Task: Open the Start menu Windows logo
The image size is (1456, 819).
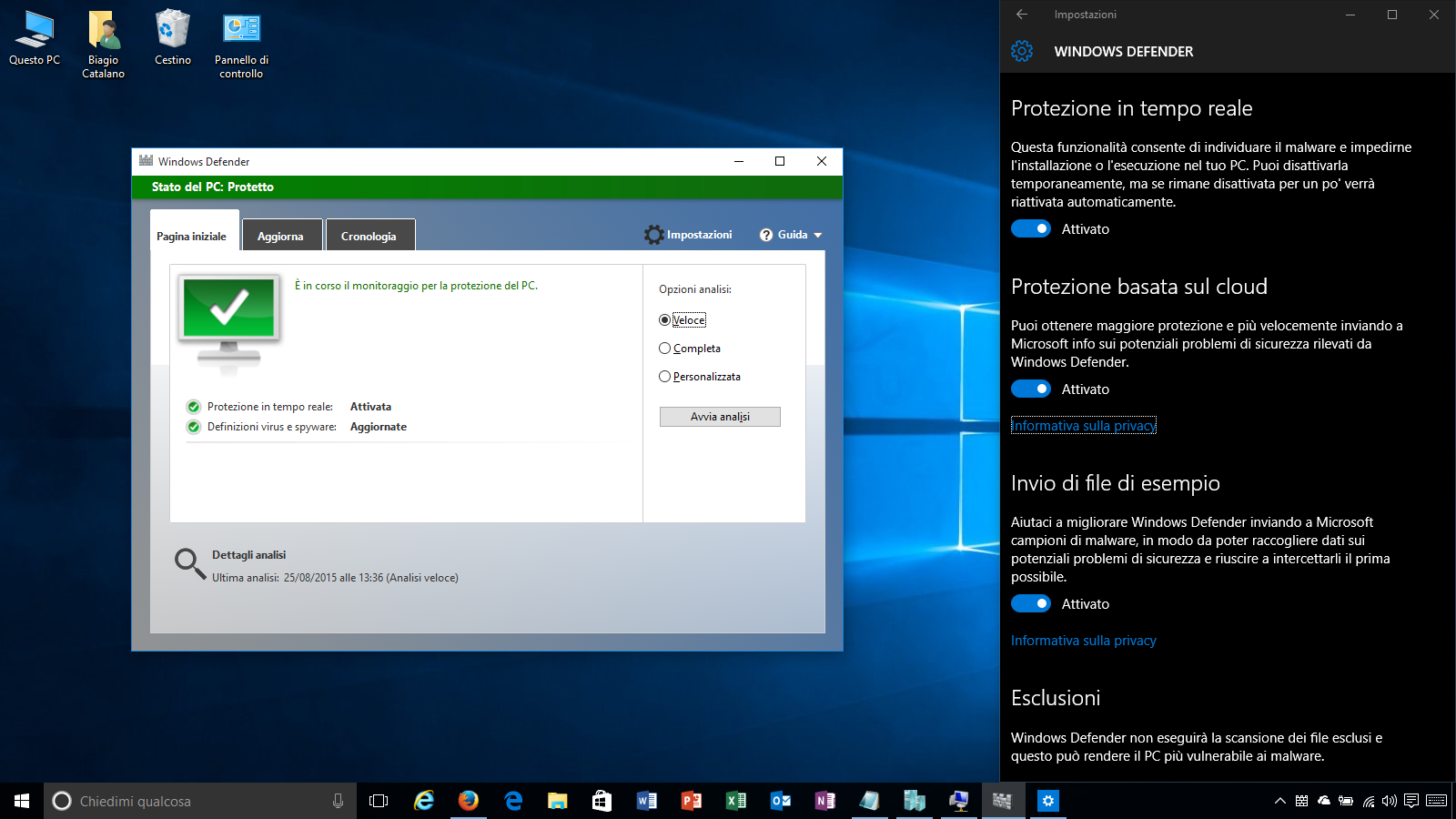Action: (22, 801)
